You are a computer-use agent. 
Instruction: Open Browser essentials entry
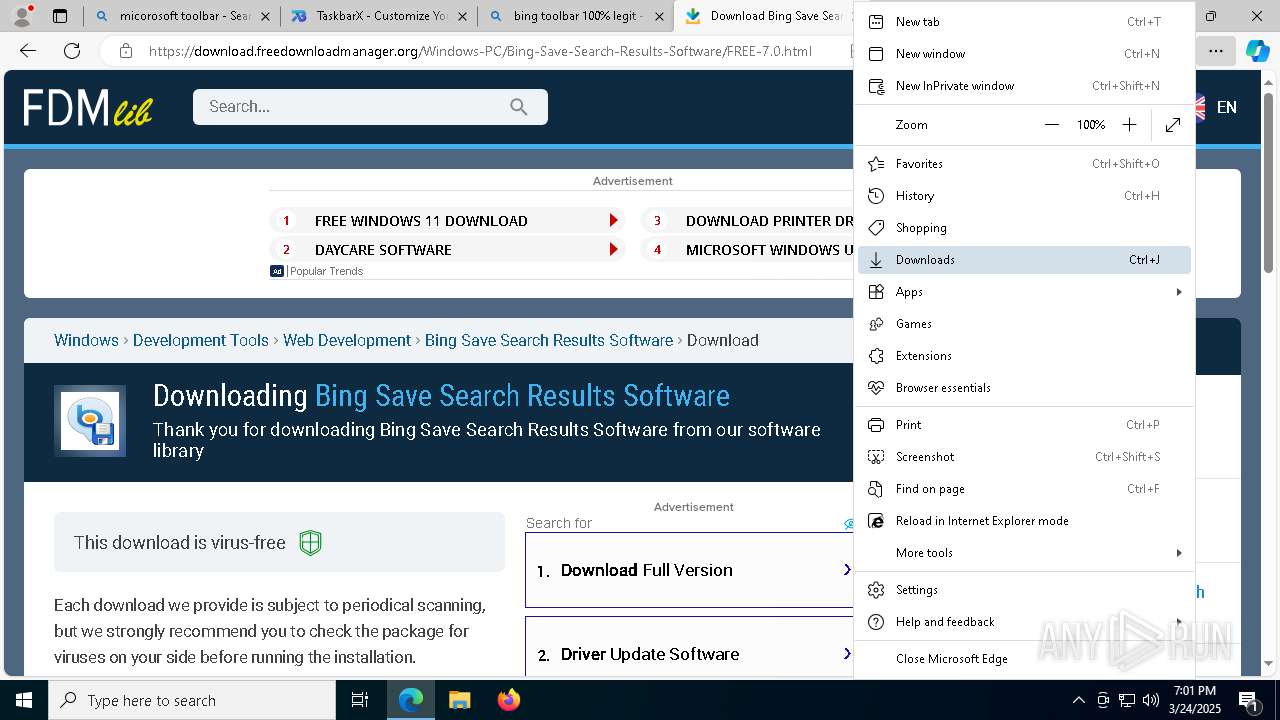(1024, 388)
